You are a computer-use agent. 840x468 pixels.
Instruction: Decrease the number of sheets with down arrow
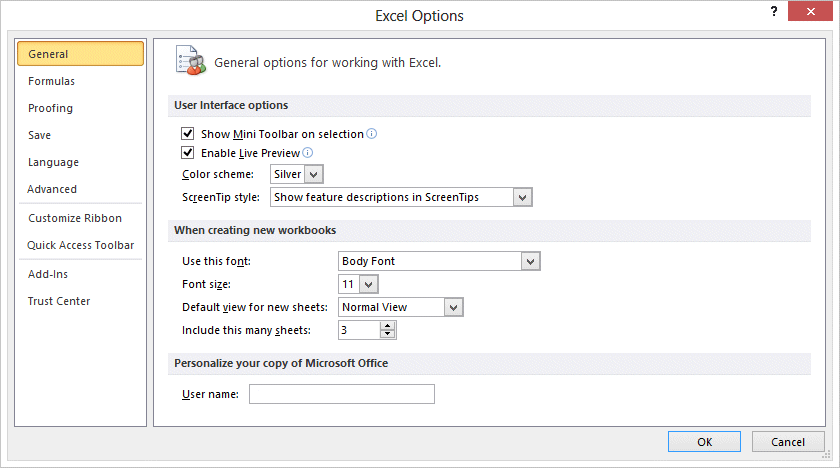click(x=387, y=335)
